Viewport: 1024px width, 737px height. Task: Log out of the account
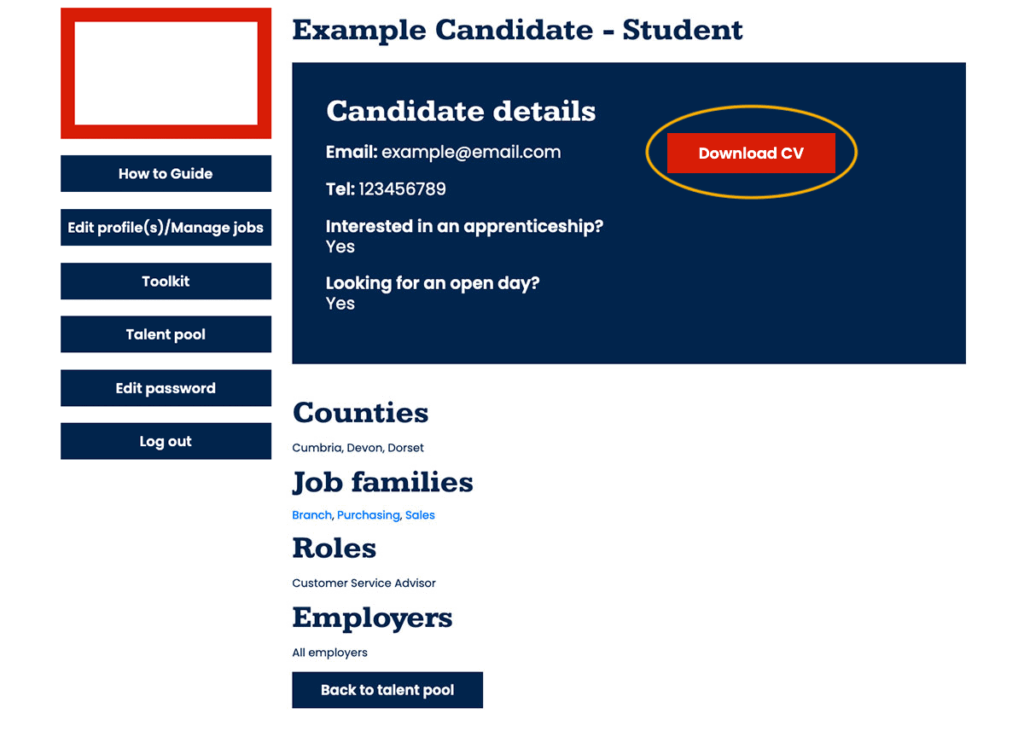[x=166, y=442]
